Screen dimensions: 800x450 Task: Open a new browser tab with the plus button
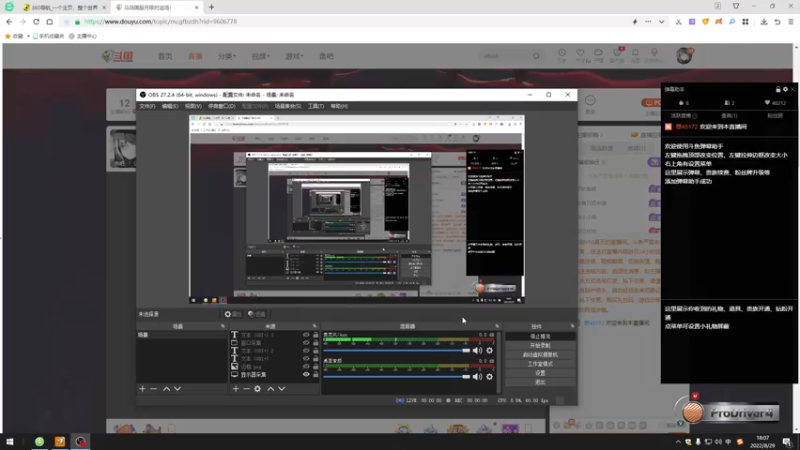click(211, 8)
